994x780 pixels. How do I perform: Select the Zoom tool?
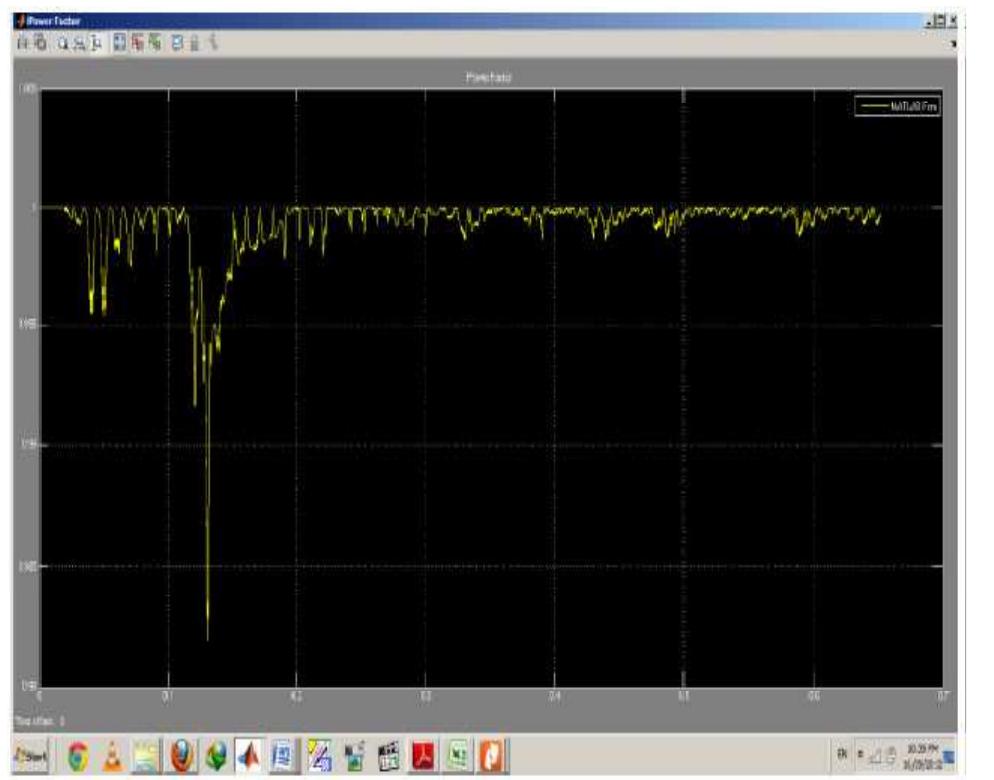[x=63, y=43]
